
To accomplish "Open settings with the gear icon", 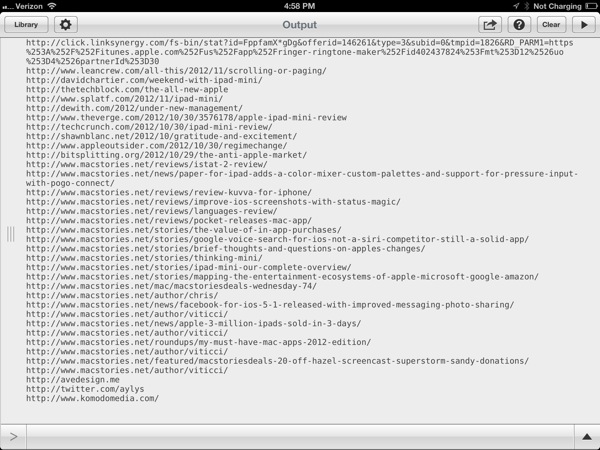I will [65, 25].
